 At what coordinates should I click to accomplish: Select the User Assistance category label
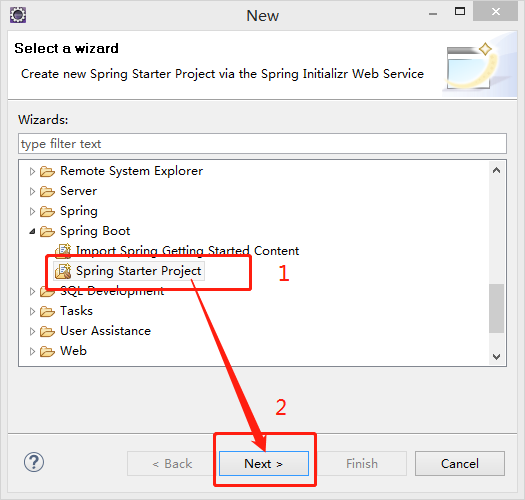(105, 331)
